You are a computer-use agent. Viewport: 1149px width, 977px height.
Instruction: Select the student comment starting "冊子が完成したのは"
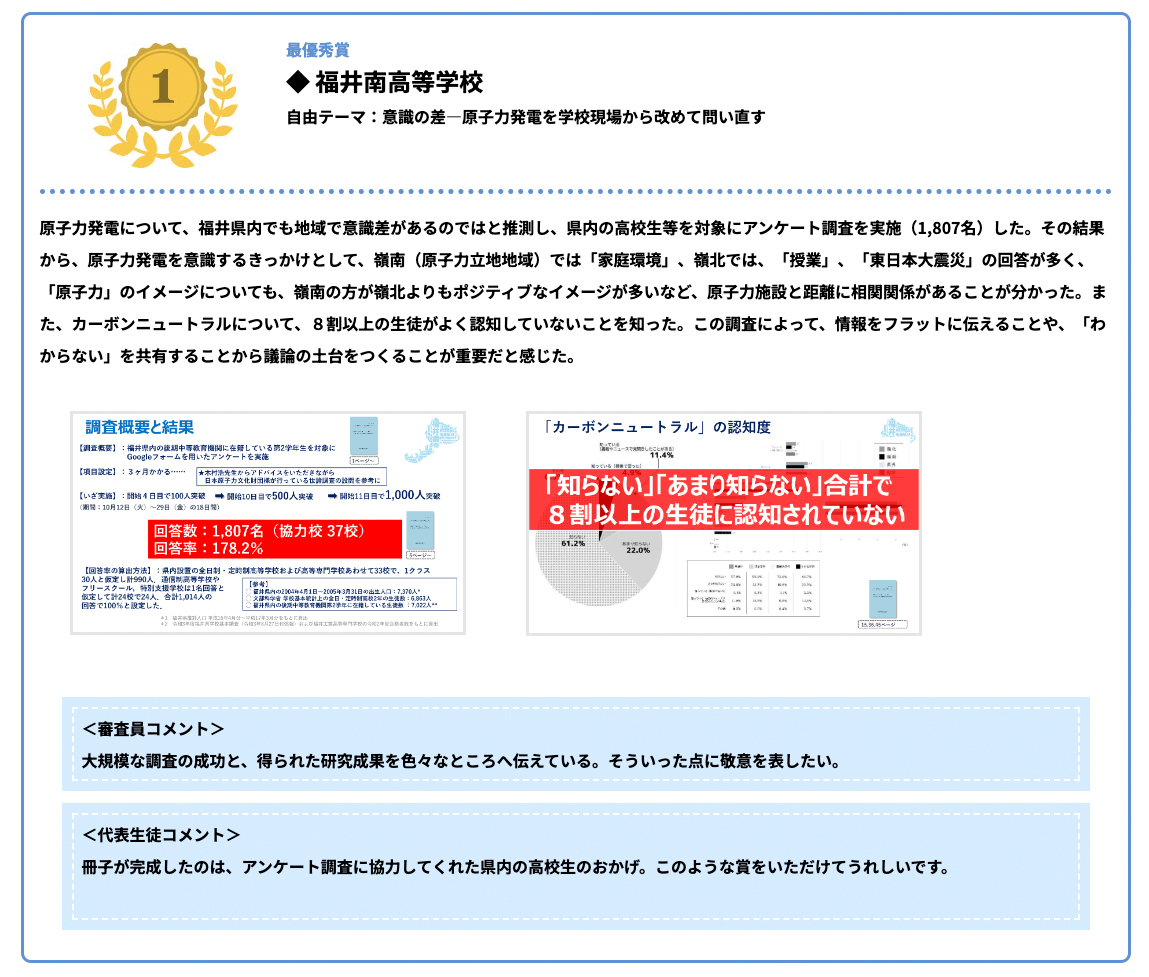tap(516, 867)
